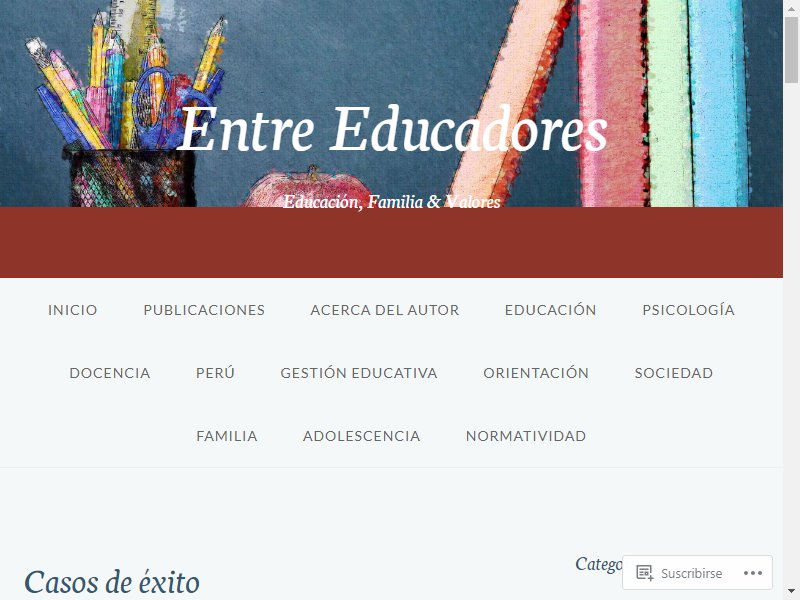Go to Publicaciones page
The width and height of the screenshot is (800, 600).
click(204, 310)
